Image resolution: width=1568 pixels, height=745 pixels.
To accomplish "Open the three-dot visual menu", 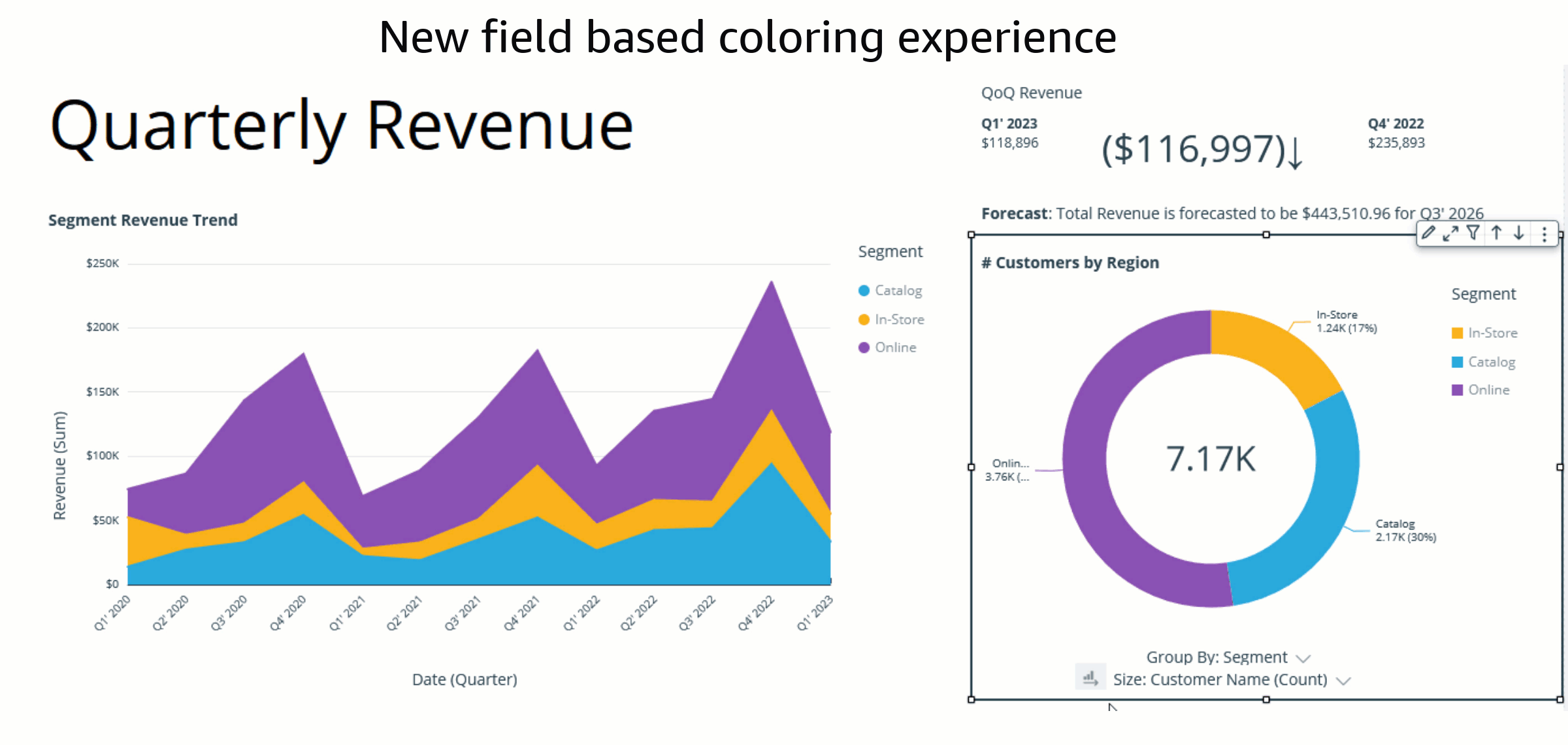I will click(1544, 234).
